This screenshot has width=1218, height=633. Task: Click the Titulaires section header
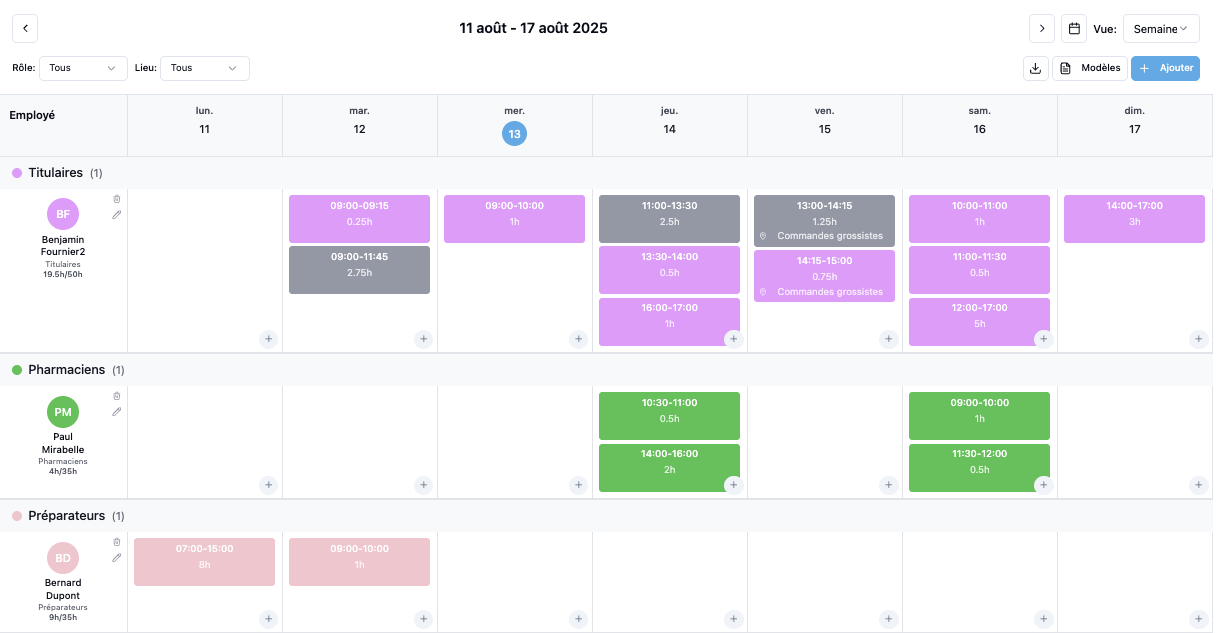coord(57,172)
